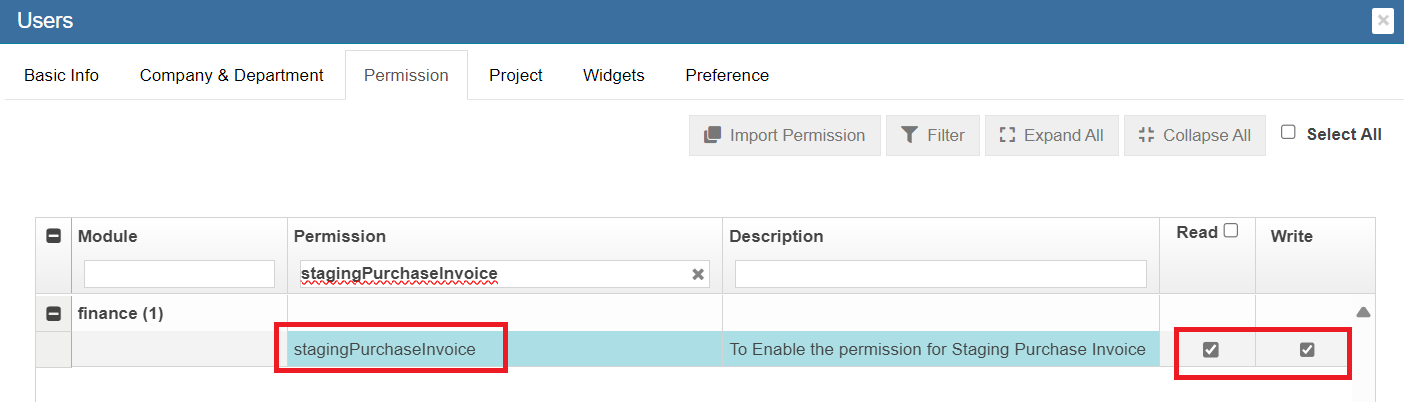
Task: Click the Import Permission button
Action: tap(784, 135)
